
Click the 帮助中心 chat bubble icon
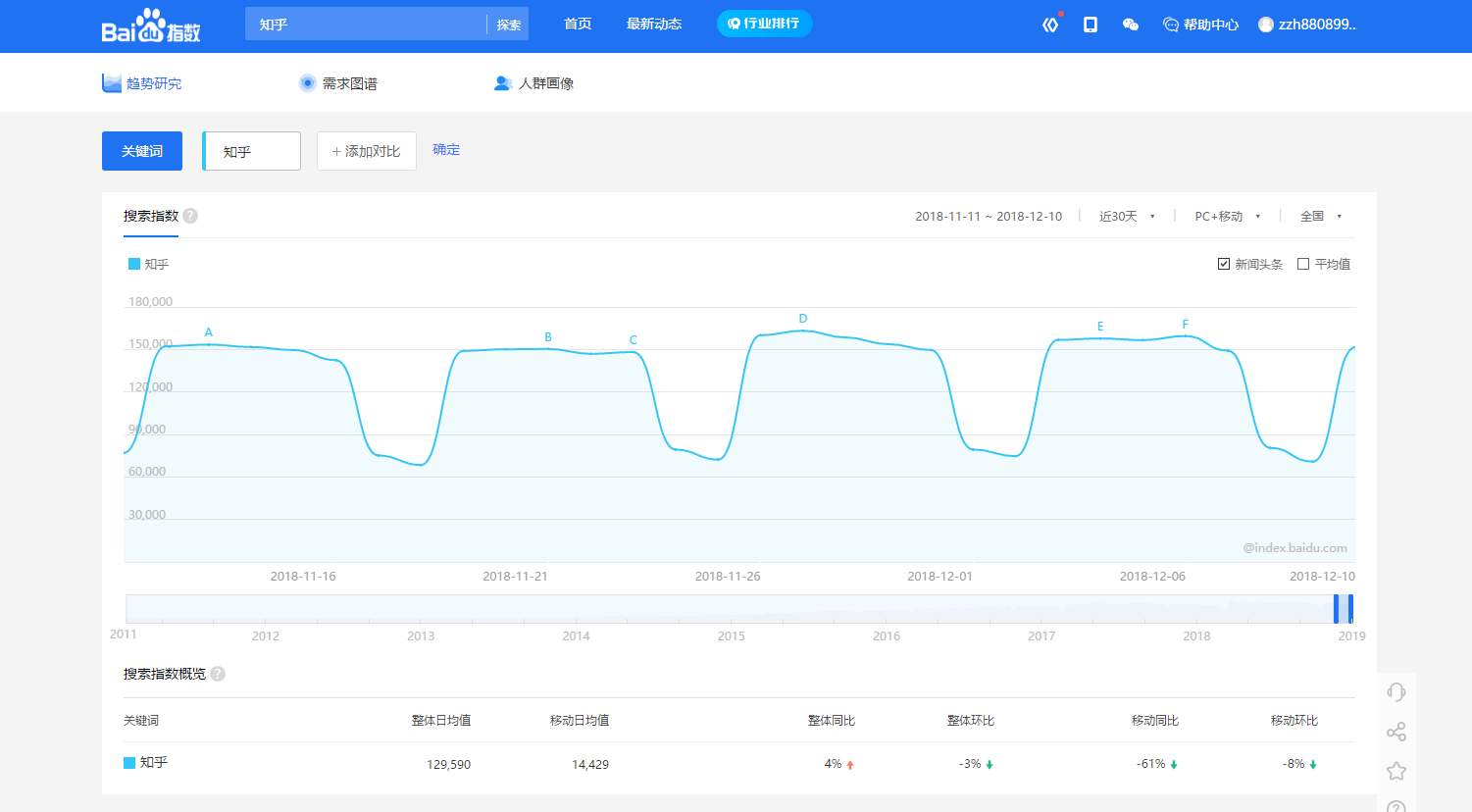tap(1171, 25)
